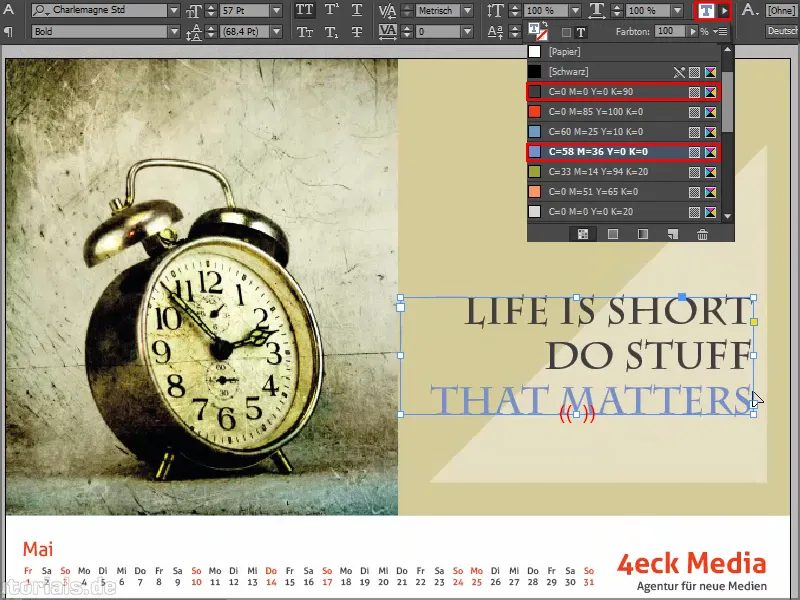This screenshot has width=800, height=600.
Task: Select formatting affects container button
Action: pyautogui.click(x=566, y=33)
